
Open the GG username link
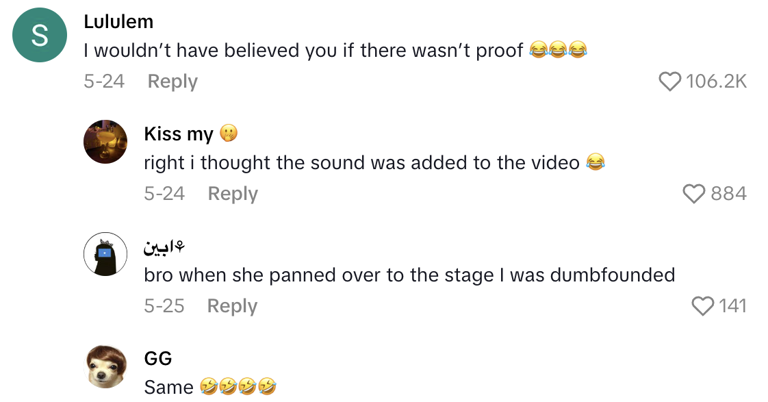tap(158, 358)
